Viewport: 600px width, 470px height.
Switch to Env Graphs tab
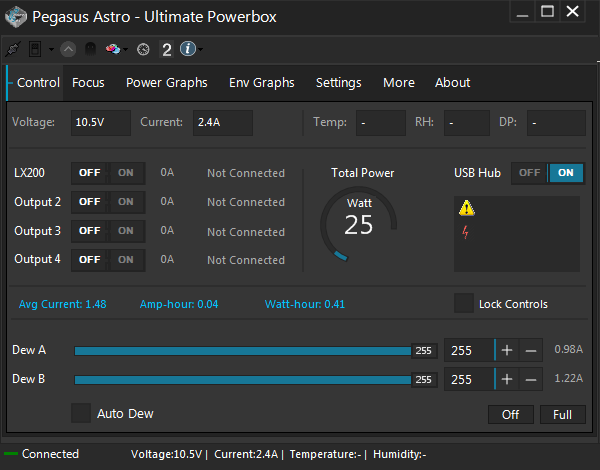click(x=262, y=83)
